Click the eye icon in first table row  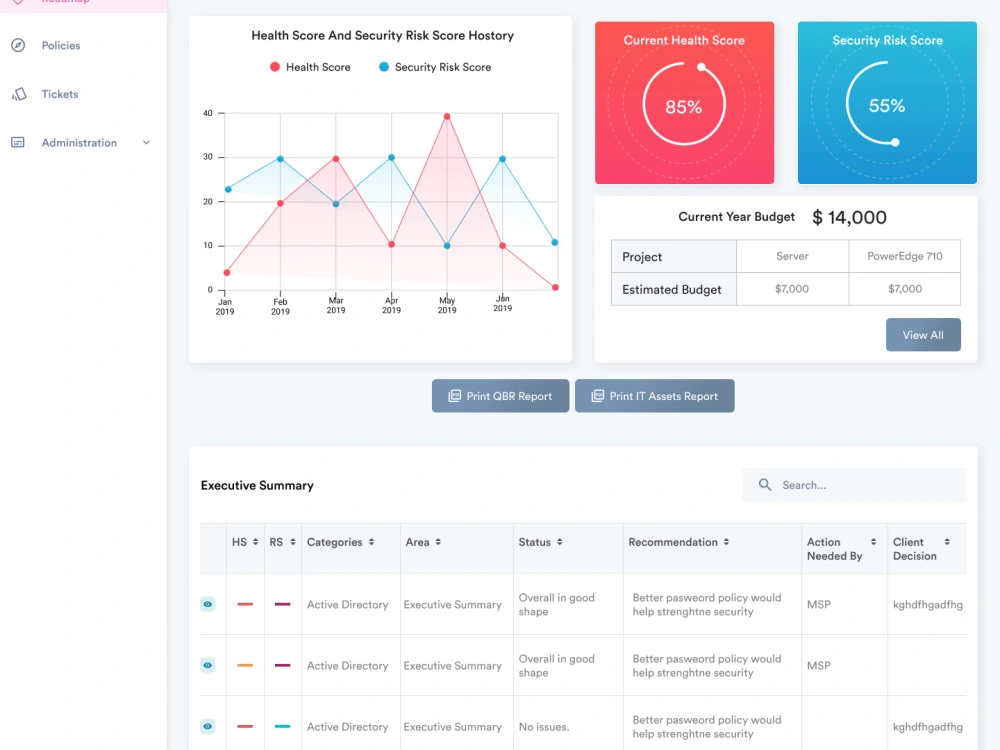[x=208, y=604]
